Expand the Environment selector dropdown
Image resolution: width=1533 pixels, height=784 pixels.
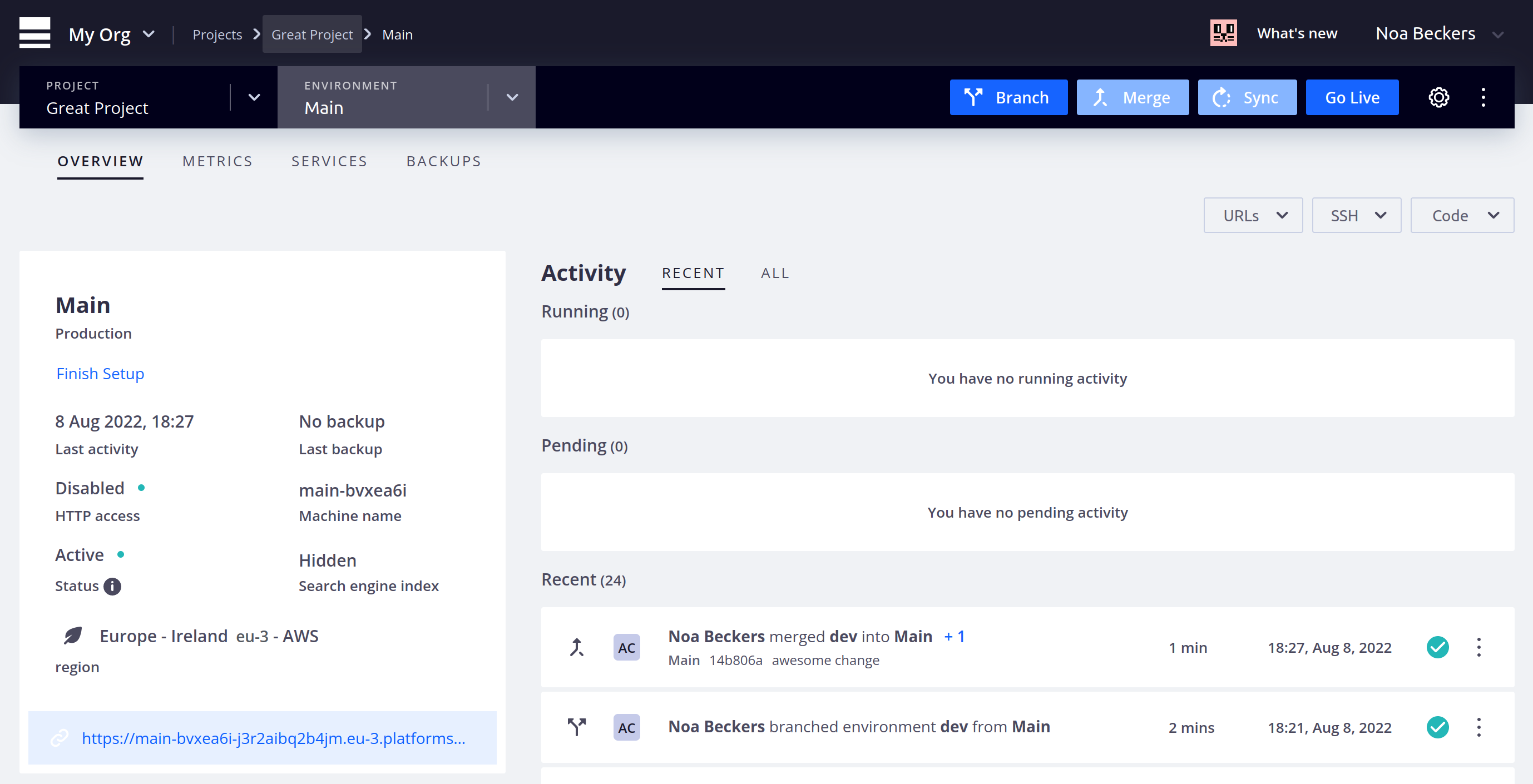click(x=511, y=97)
